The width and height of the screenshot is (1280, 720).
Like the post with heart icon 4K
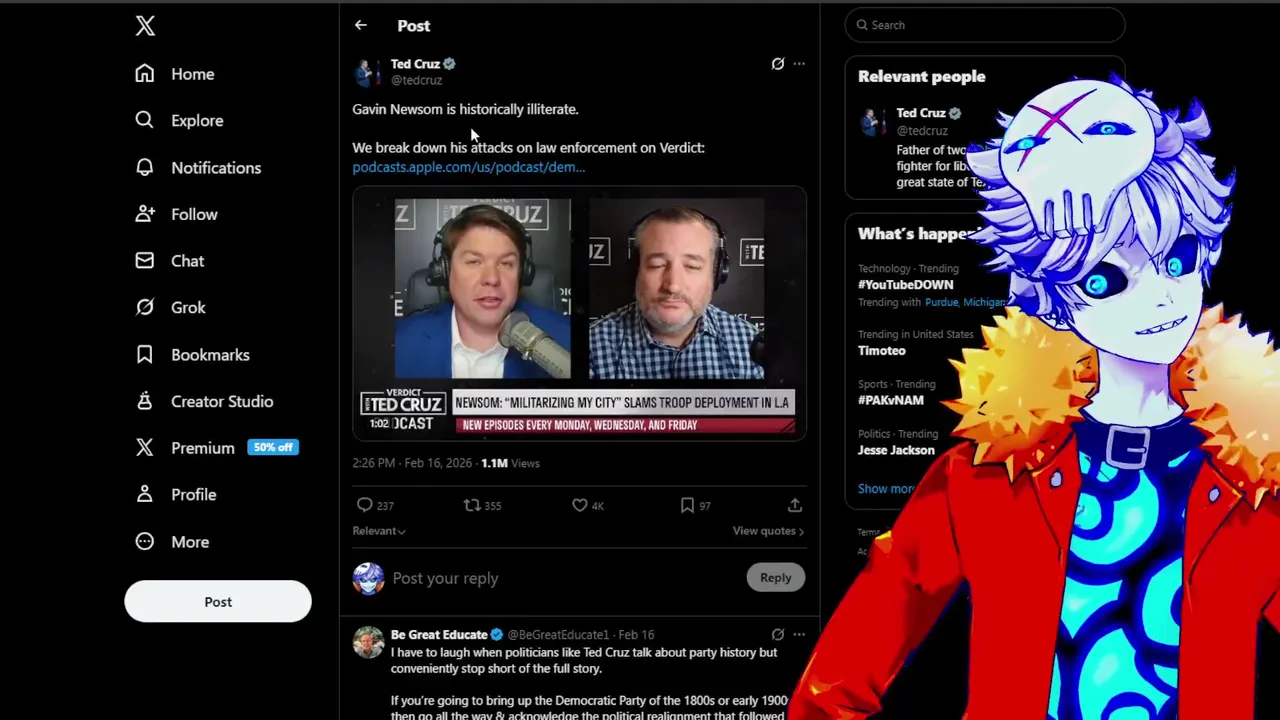[x=579, y=505]
